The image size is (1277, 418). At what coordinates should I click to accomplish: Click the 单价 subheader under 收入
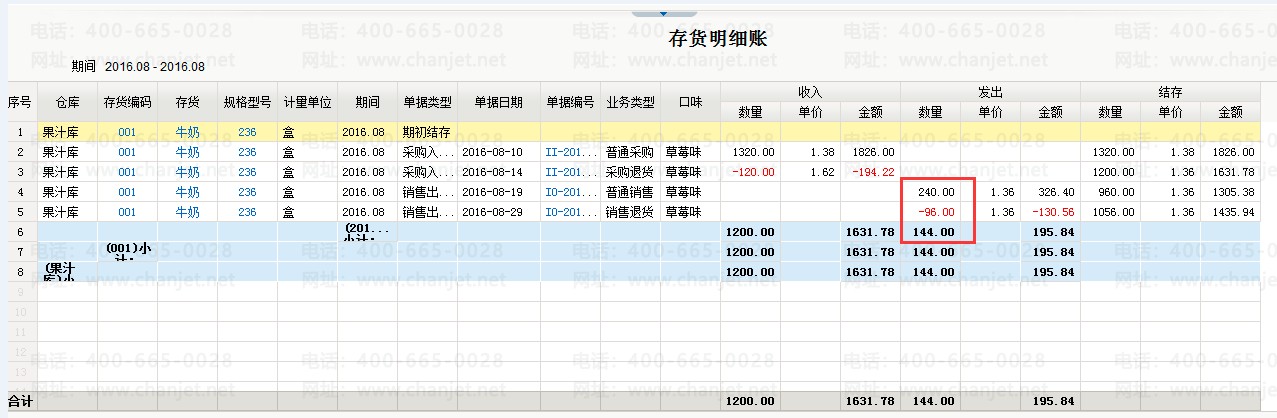click(x=810, y=112)
